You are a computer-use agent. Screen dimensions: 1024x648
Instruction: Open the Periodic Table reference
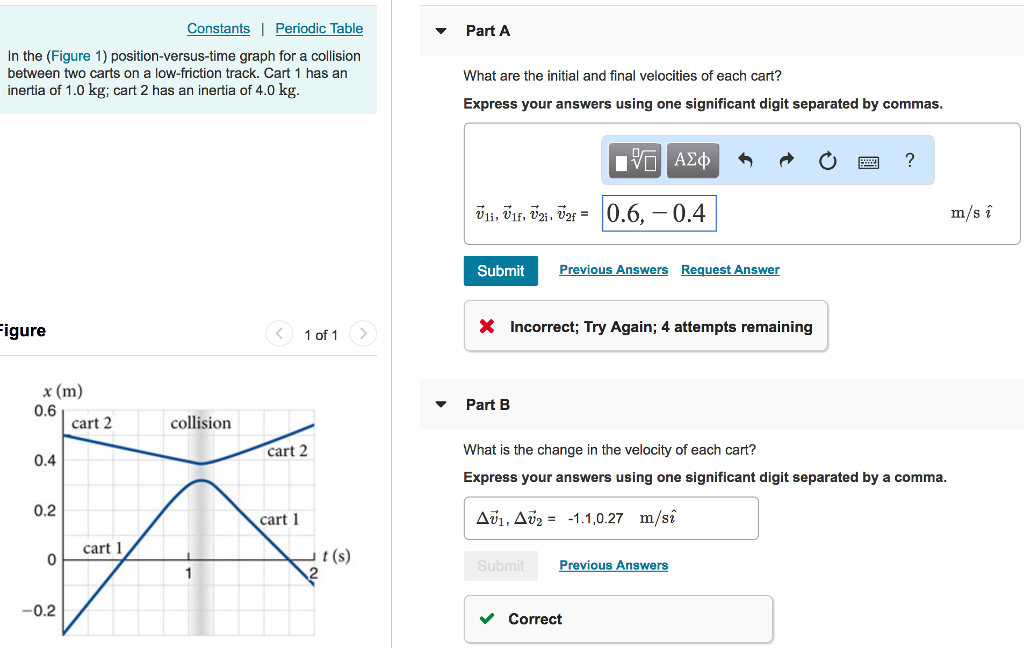click(319, 28)
